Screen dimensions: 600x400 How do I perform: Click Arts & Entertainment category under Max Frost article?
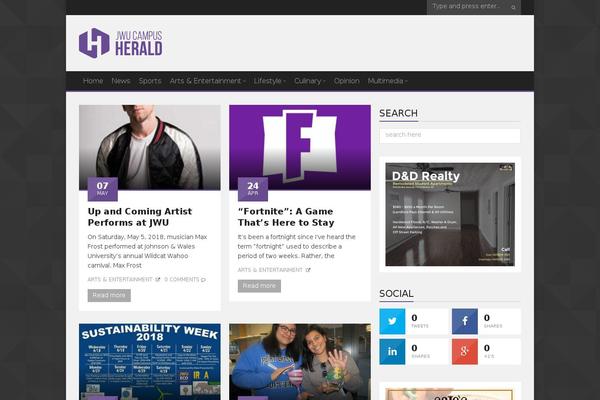point(120,279)
